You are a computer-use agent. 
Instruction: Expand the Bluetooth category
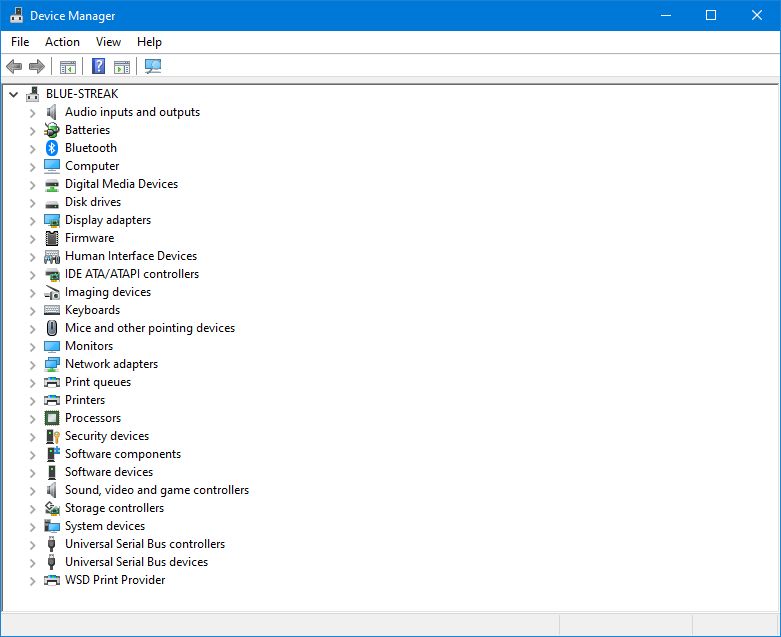click(x=32, y=148)
